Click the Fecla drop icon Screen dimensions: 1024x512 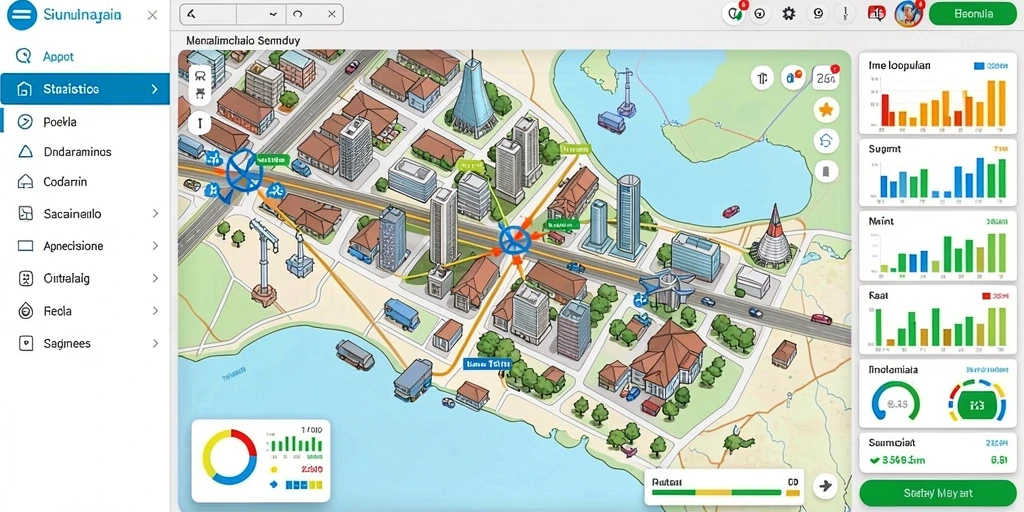click(25, 311)
